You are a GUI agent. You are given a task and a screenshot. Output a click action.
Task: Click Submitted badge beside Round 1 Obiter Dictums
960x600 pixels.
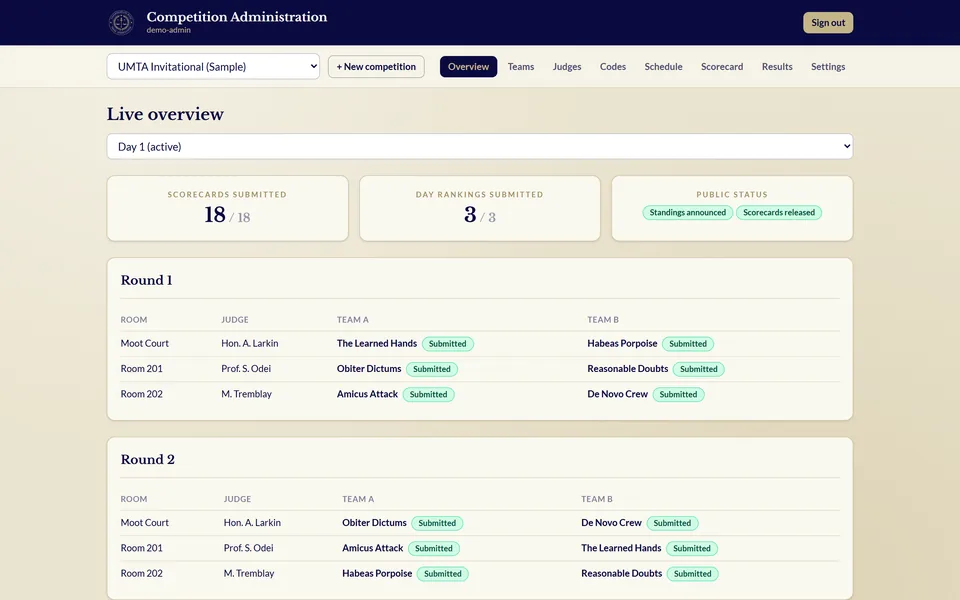432,369
